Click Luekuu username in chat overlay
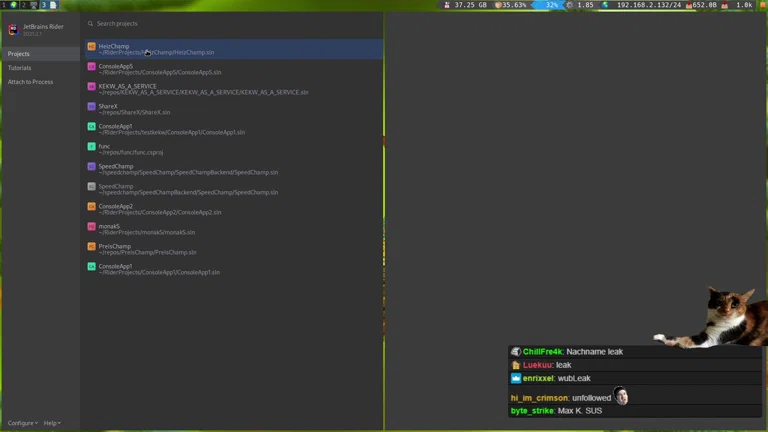768x432 pixels. [537, 365]
